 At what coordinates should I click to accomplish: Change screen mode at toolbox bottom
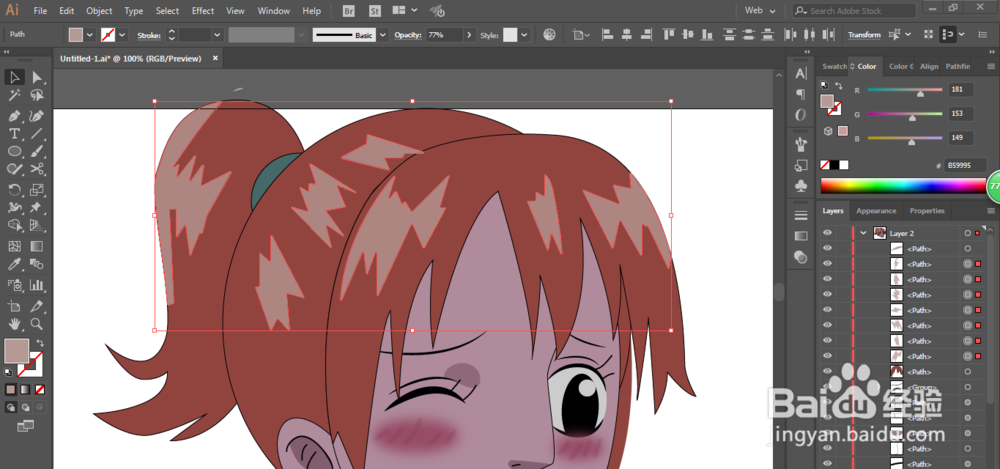point(26,426)
